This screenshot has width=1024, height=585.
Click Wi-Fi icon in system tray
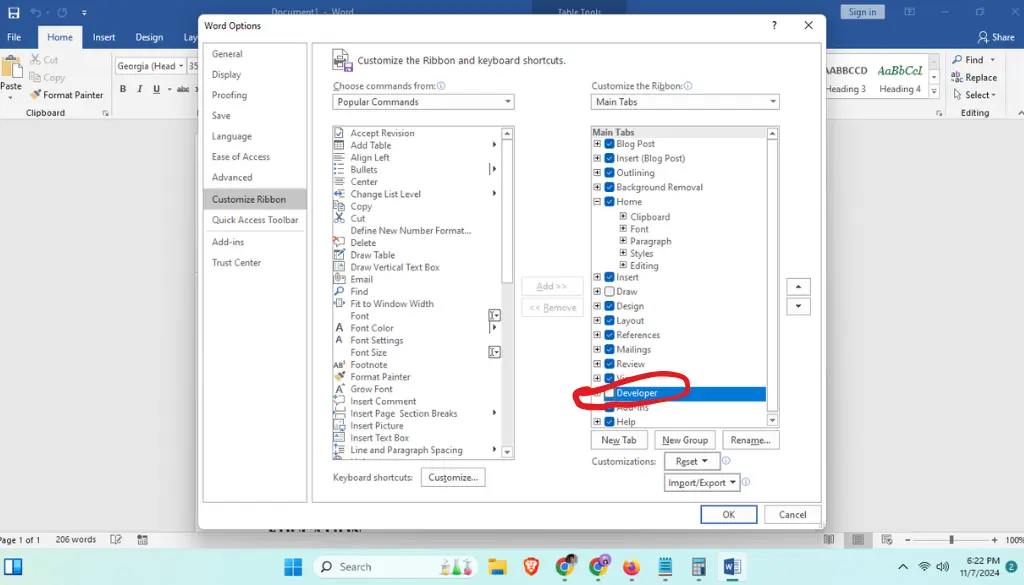[x=924, y=567]
